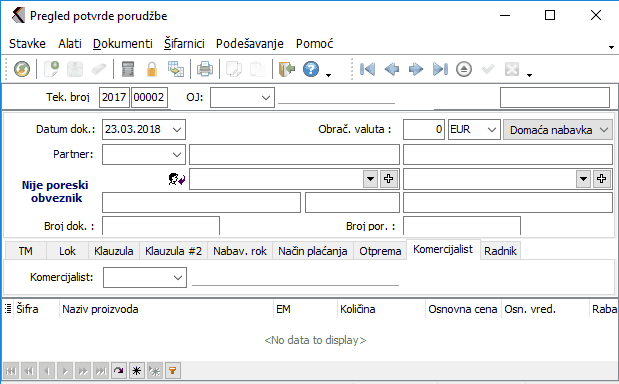Open black arrow of first partner-address combo
The height and width of the screenshot is (384, 619).
pyautogui.click(x=370, y=179)
